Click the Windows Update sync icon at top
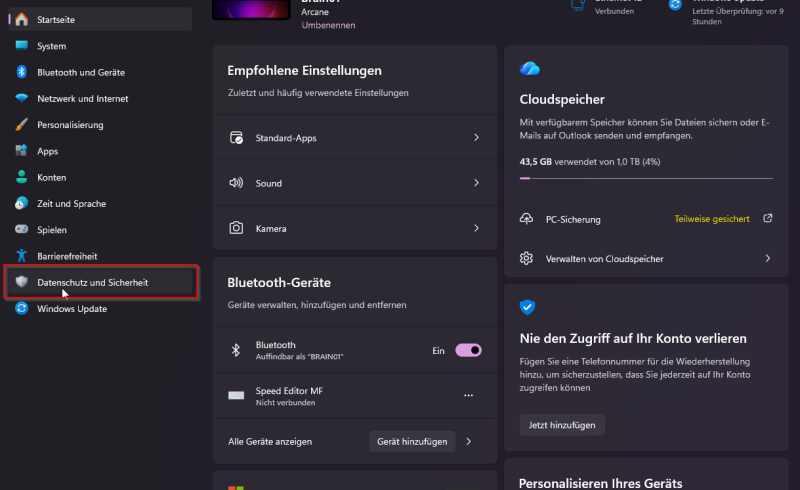Screen dimensions: 800x490 click(x=676, y=5)
